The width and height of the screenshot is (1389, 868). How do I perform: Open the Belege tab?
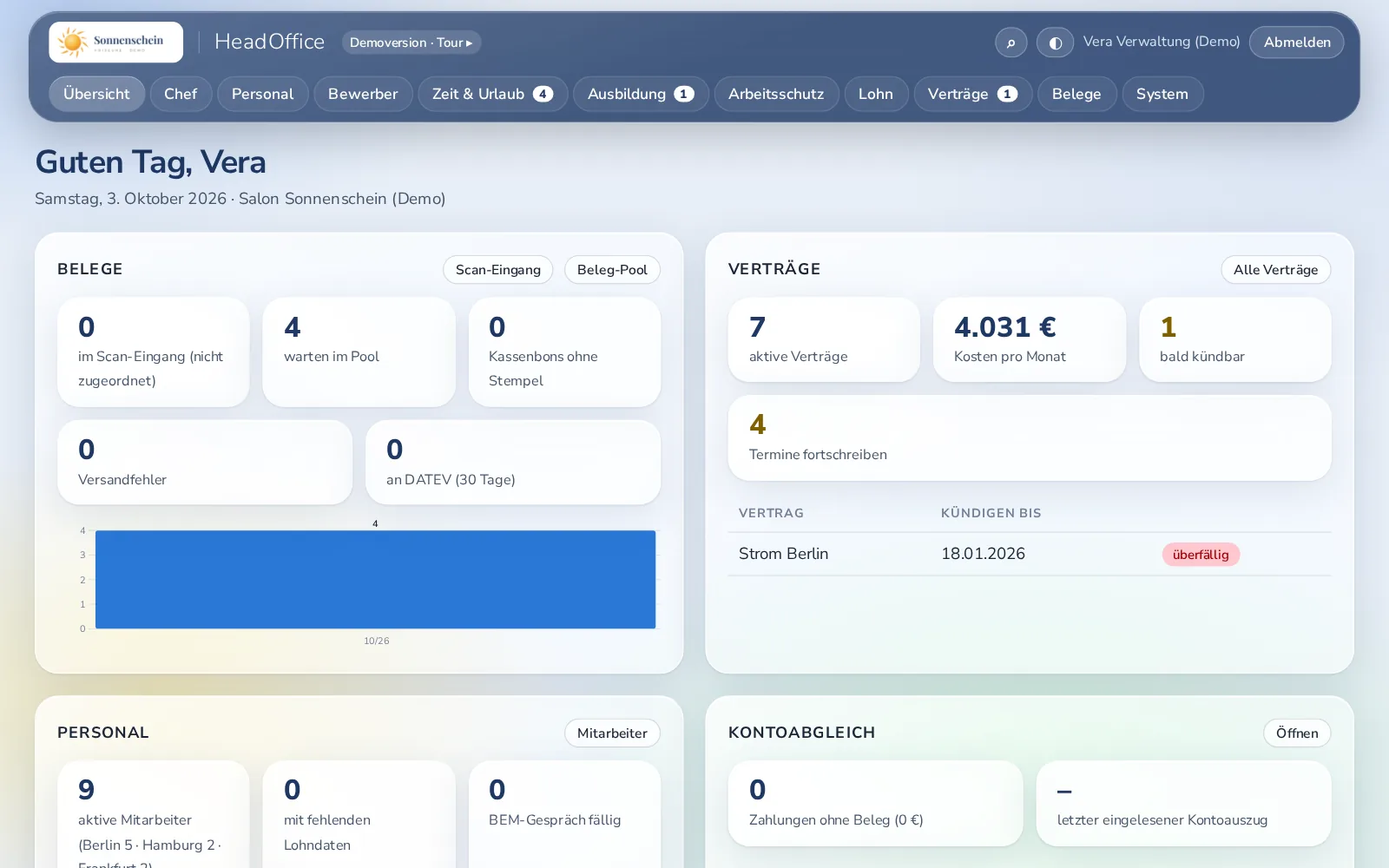click(x=1076, y=94)
